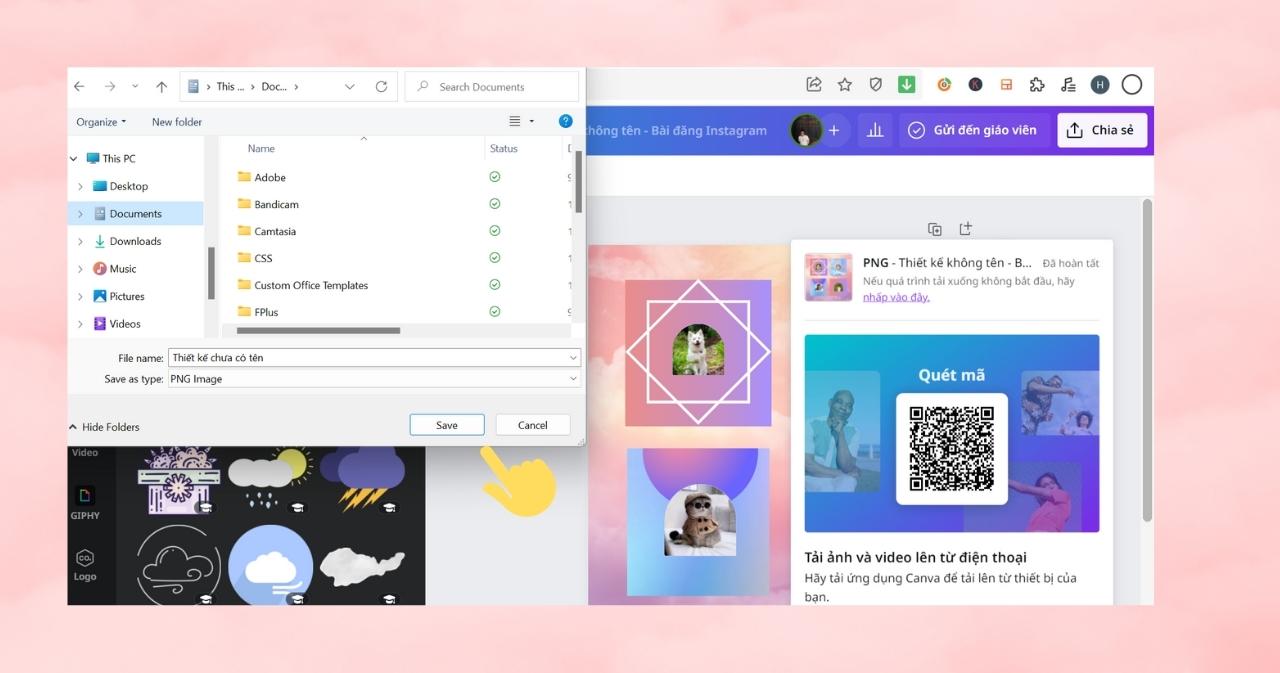Open the Organize menu
Screen dimensions: 1280x673
pyautogui.click(x=101, y=122)
